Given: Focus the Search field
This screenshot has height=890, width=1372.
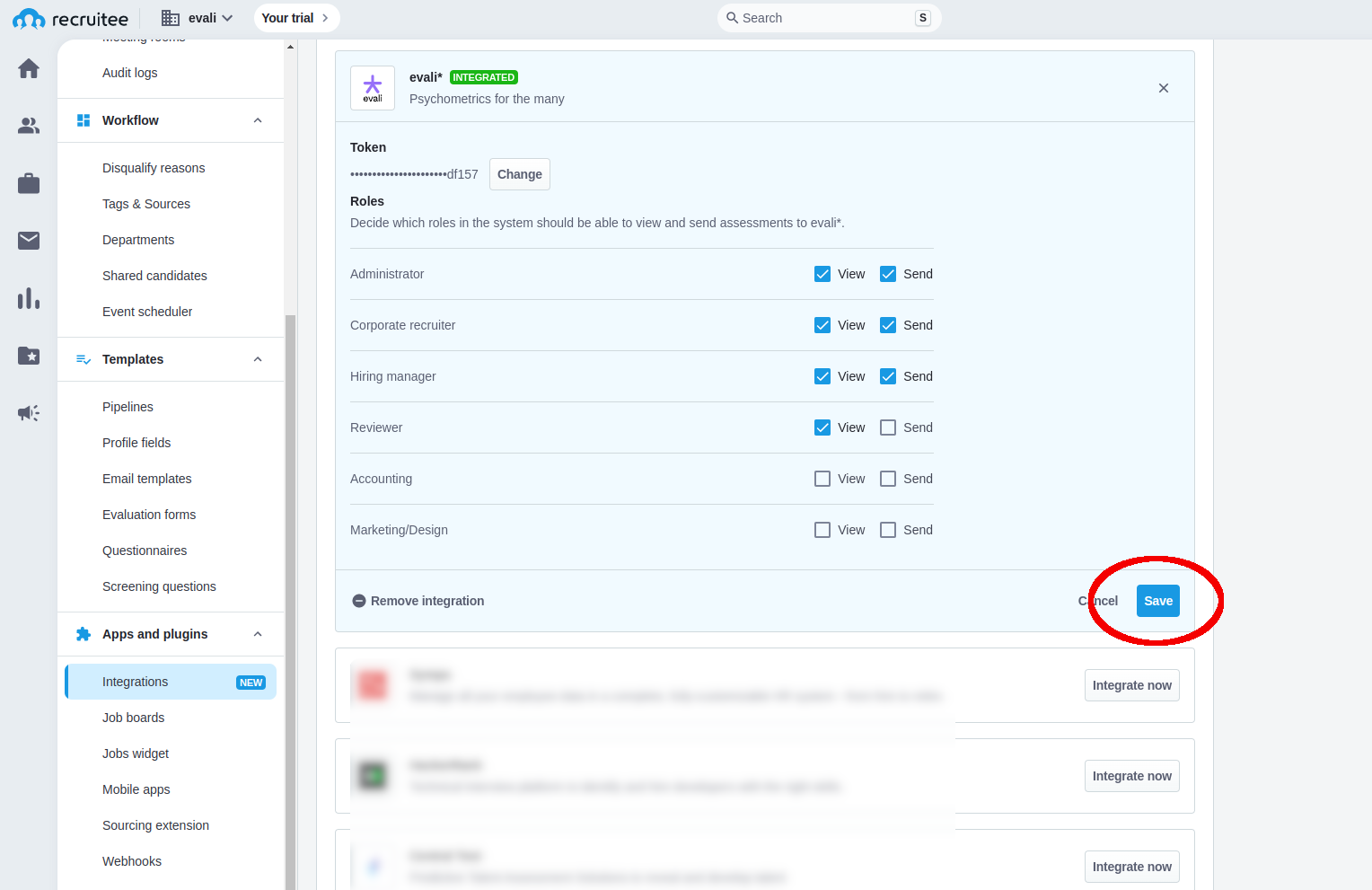Looking at the screenshot, I should [826, 18].
